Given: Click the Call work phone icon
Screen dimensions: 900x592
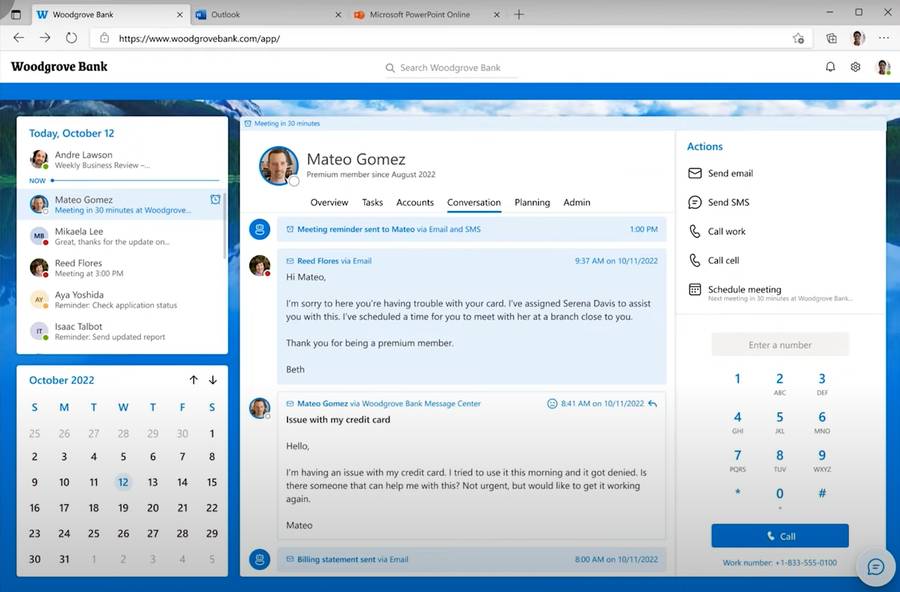Looking at the screenshot, I should pos(695,231).
